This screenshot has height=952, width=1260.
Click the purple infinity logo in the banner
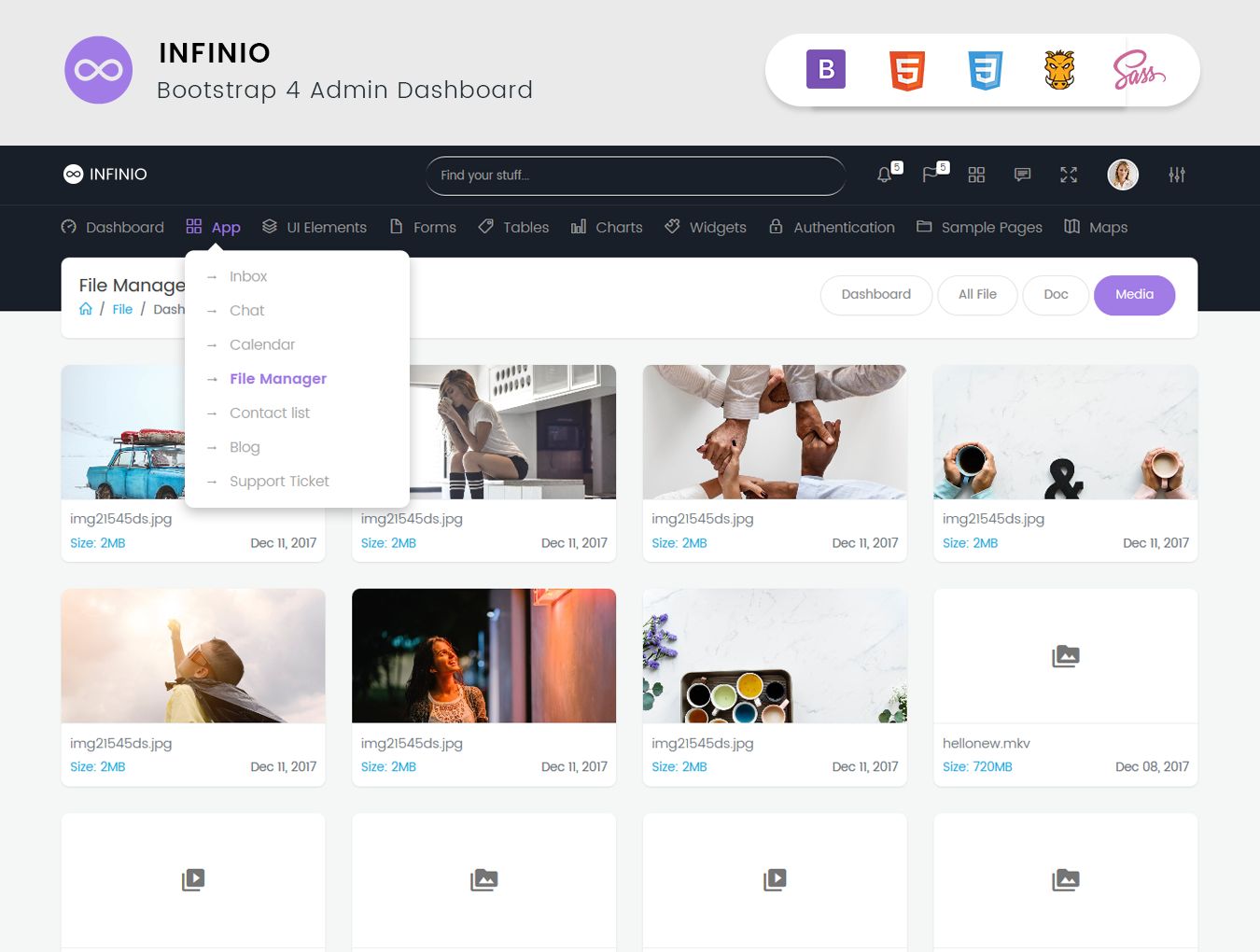98,70
